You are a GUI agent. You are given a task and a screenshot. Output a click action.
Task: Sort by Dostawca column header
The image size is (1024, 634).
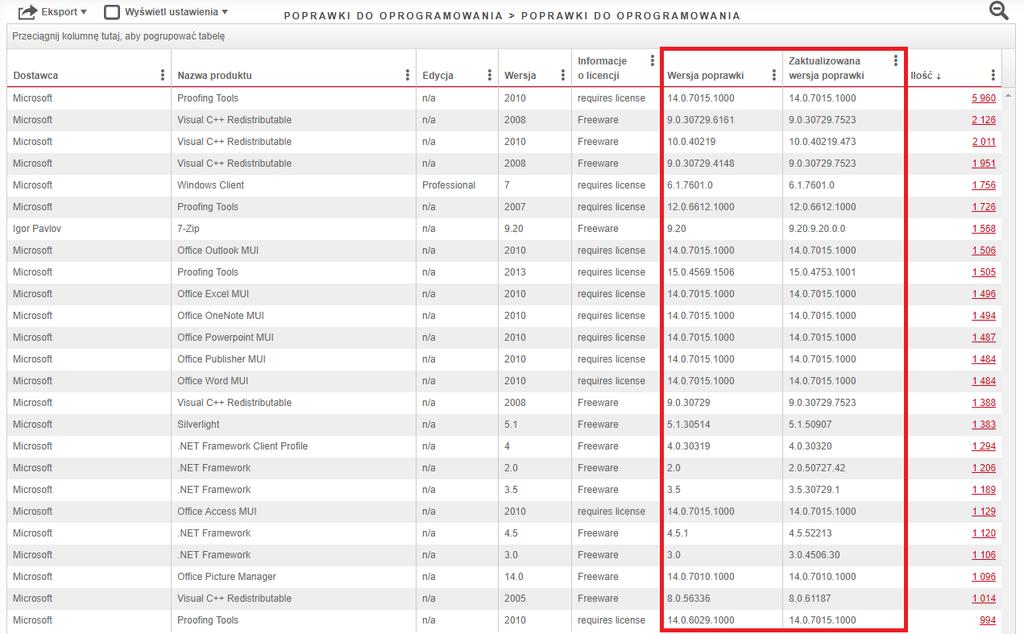point(35,76)
